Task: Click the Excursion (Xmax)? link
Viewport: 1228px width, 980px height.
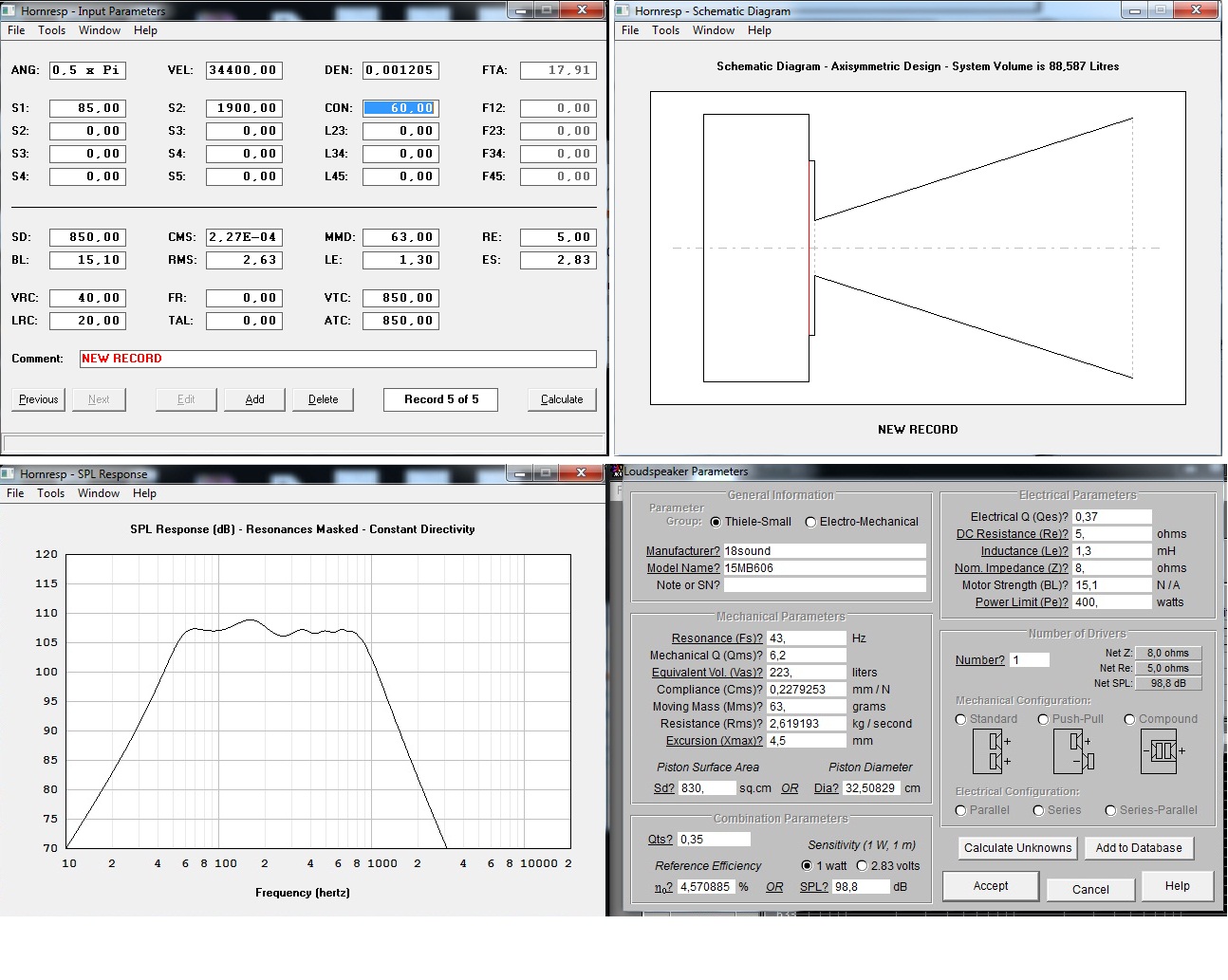Action: (714, 741)
